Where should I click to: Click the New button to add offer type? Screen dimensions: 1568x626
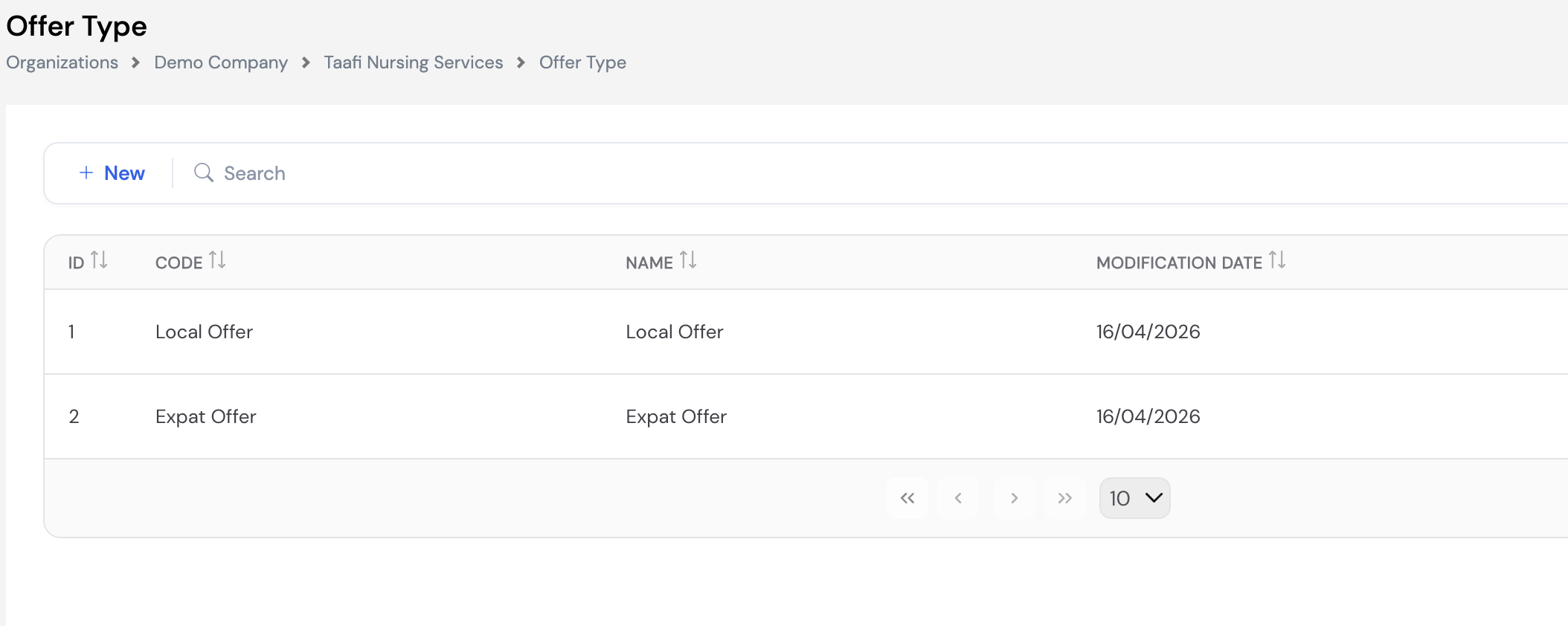pos(112,173)
